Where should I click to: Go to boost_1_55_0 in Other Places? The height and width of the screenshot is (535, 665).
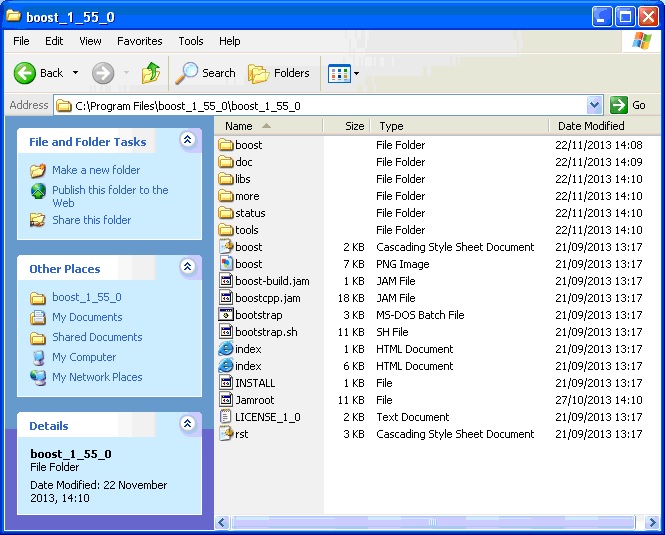(x=87, y=297)
